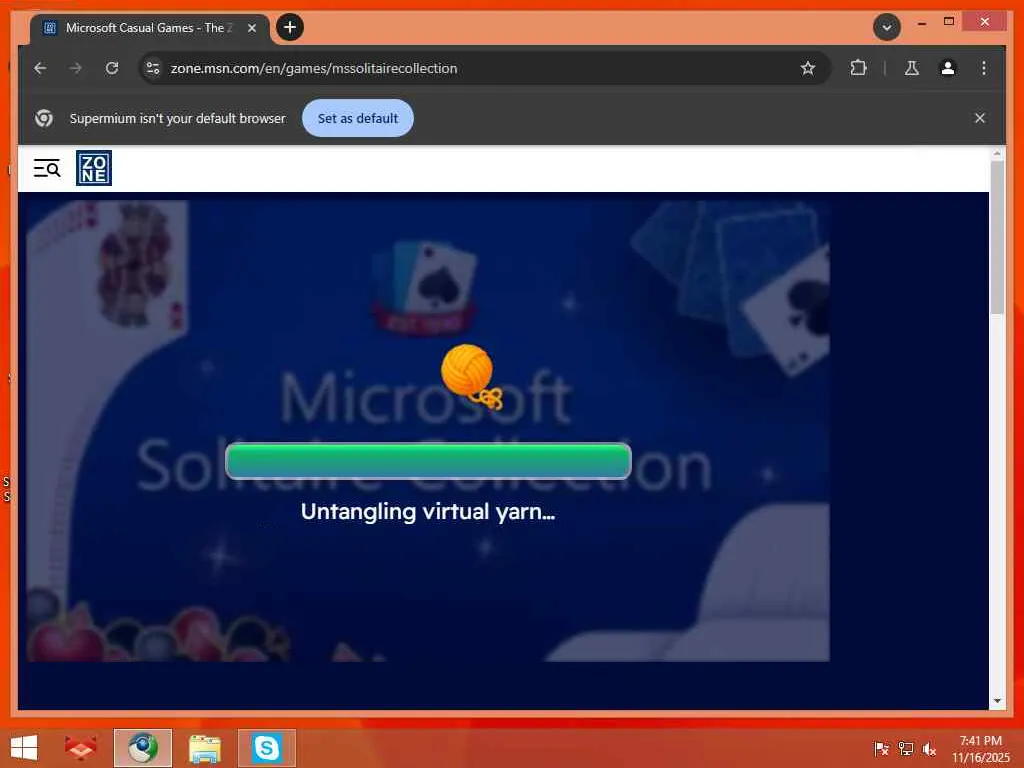1024x768 pixels.
Task: Click the taskbar clock showing 7:41 PM
Action: click(x=980, y=749)
